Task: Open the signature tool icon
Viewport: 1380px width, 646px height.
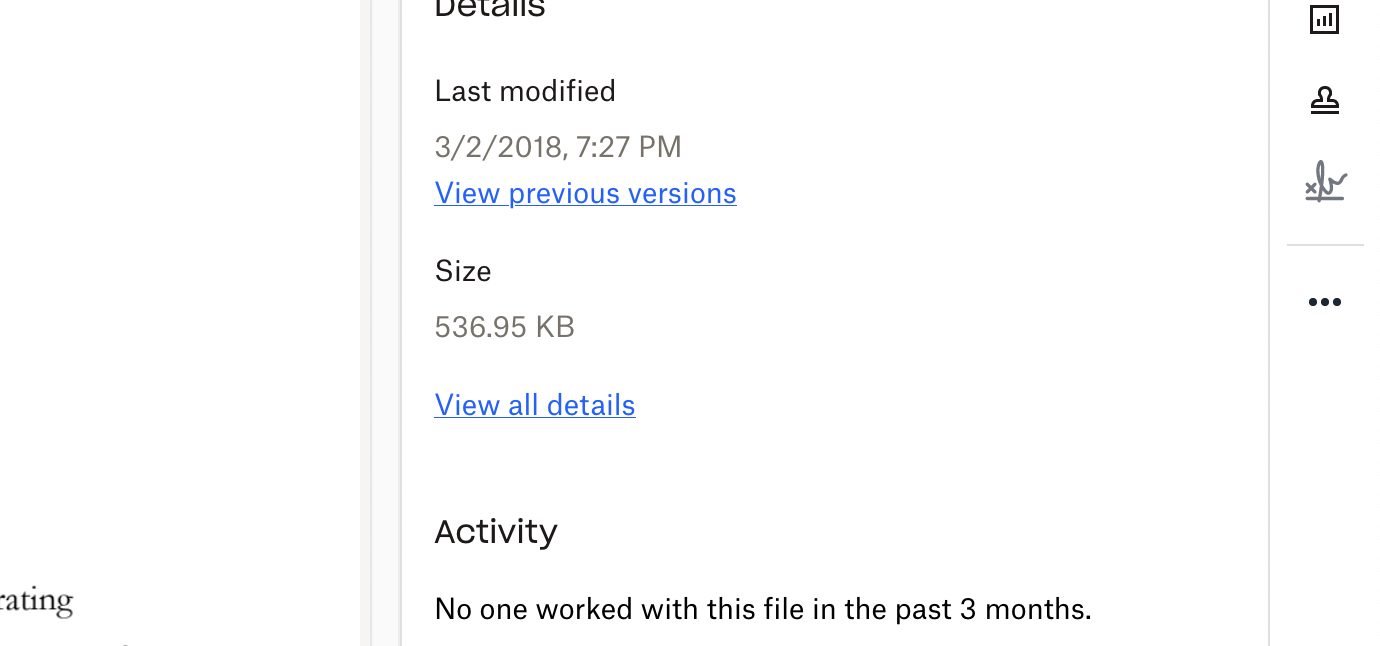Action: coord(1325,182)
